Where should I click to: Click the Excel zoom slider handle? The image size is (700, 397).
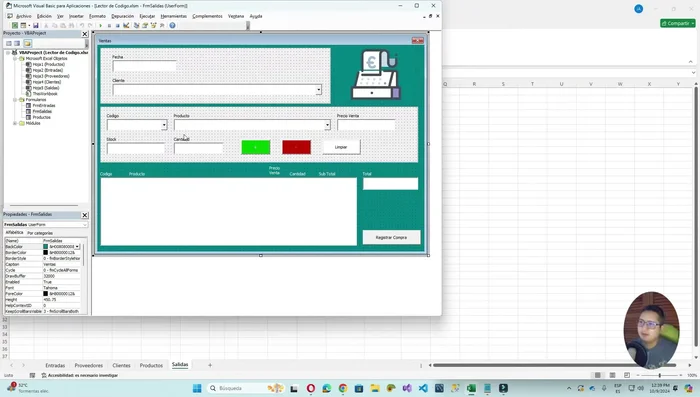(659, 375)
